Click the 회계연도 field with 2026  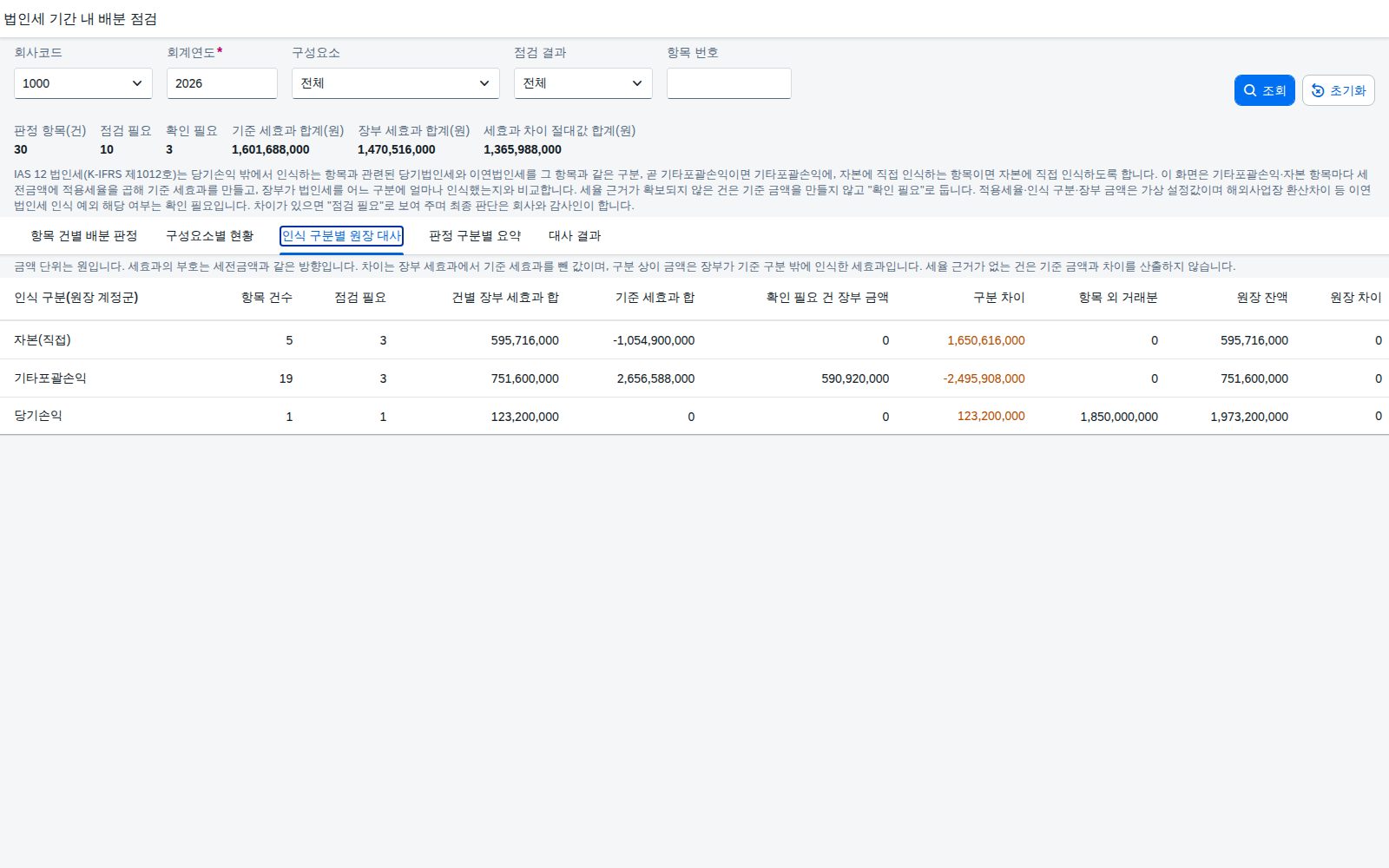(222, 83)
